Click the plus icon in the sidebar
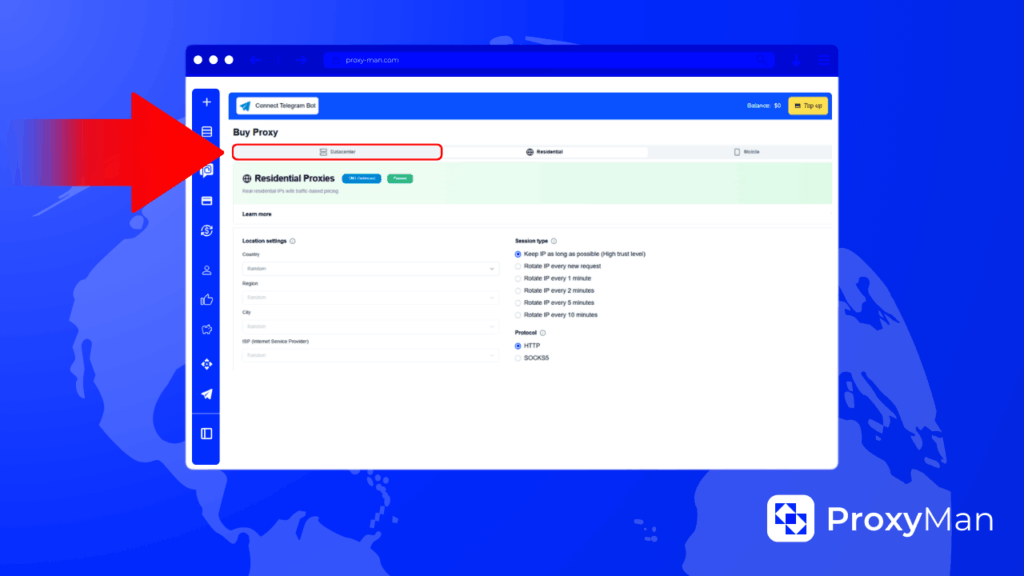This screenshot has height=576, width=1024. click(x=206, y=102)
